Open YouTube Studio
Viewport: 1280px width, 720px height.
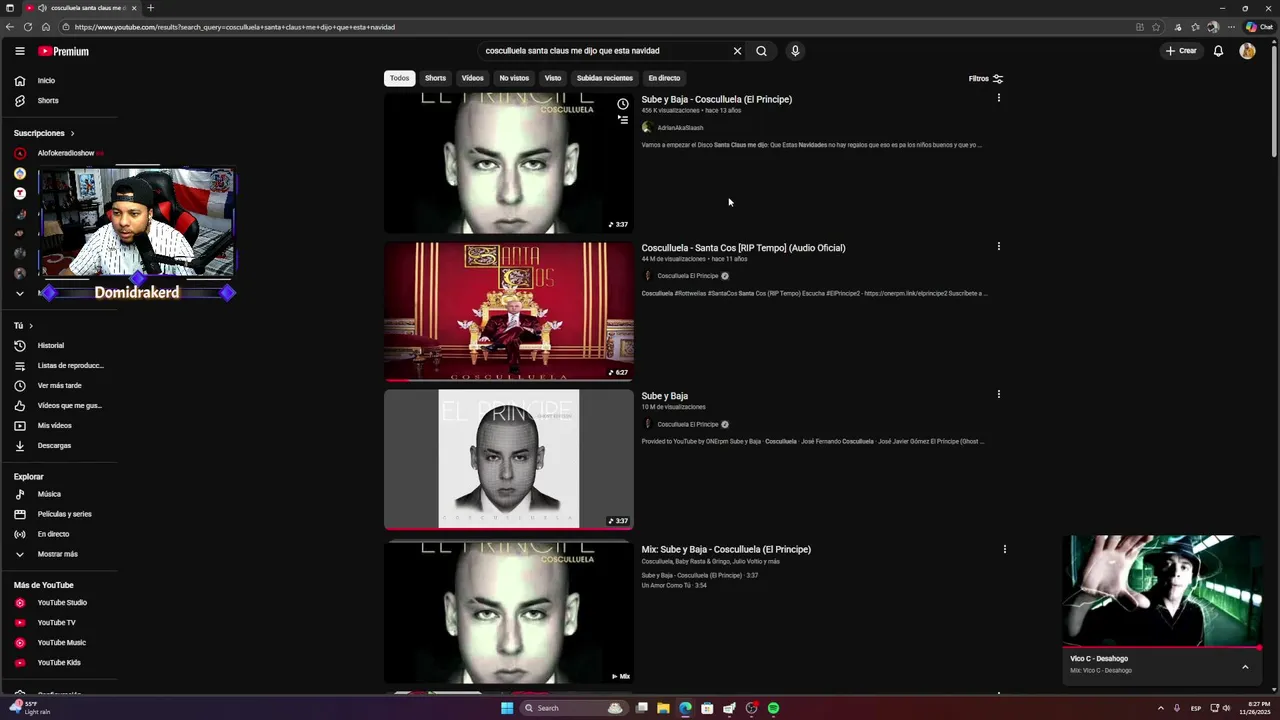(60, 603)
